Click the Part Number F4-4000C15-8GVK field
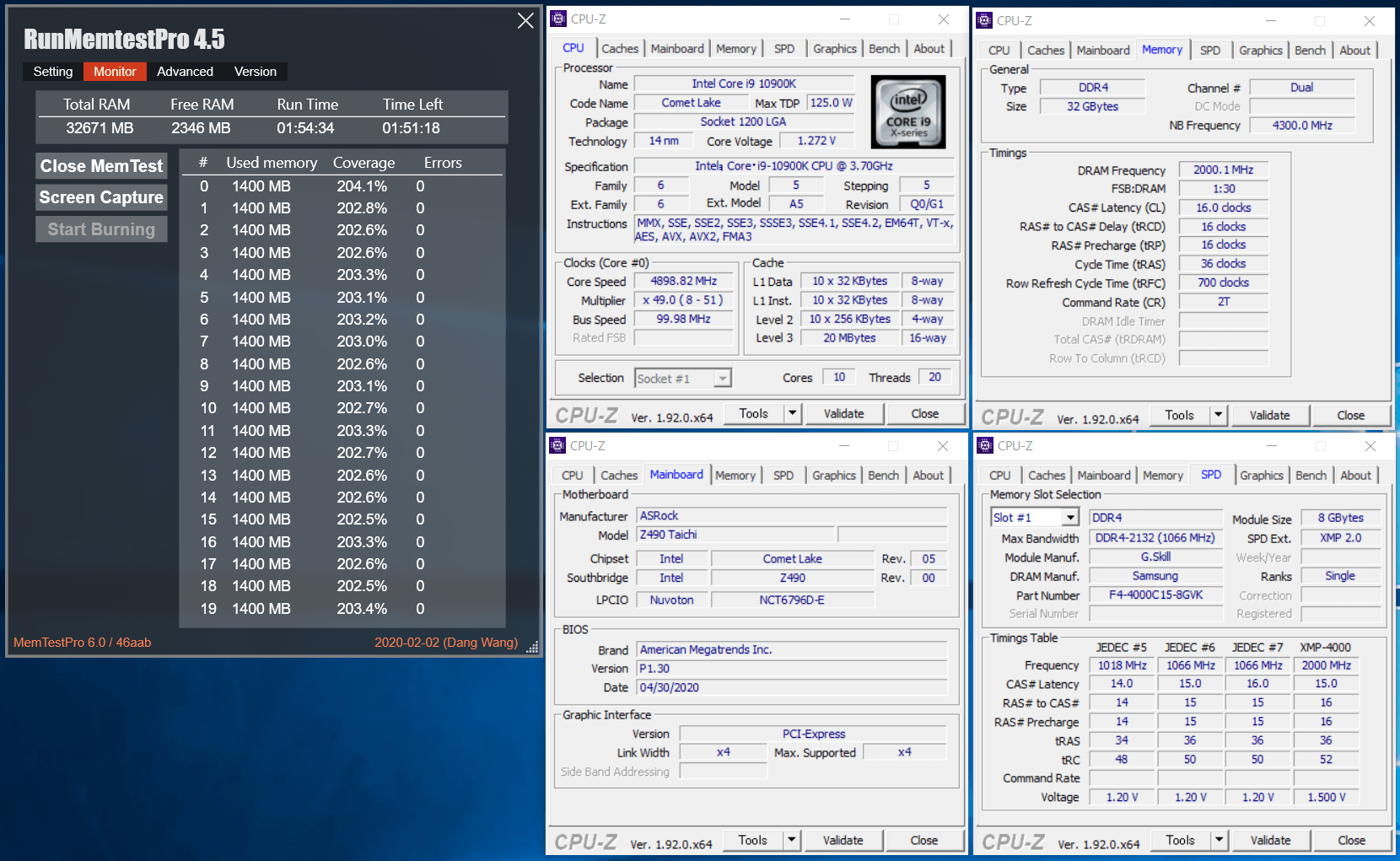 point(1155,595)
